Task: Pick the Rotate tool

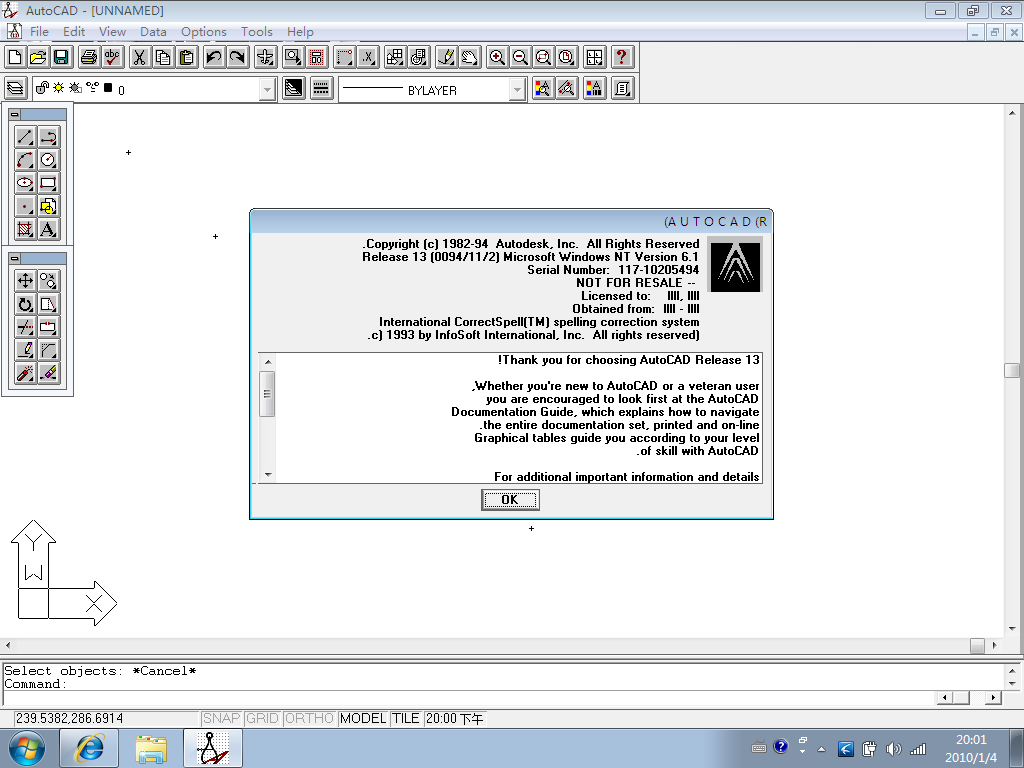Action: (25, 304)
